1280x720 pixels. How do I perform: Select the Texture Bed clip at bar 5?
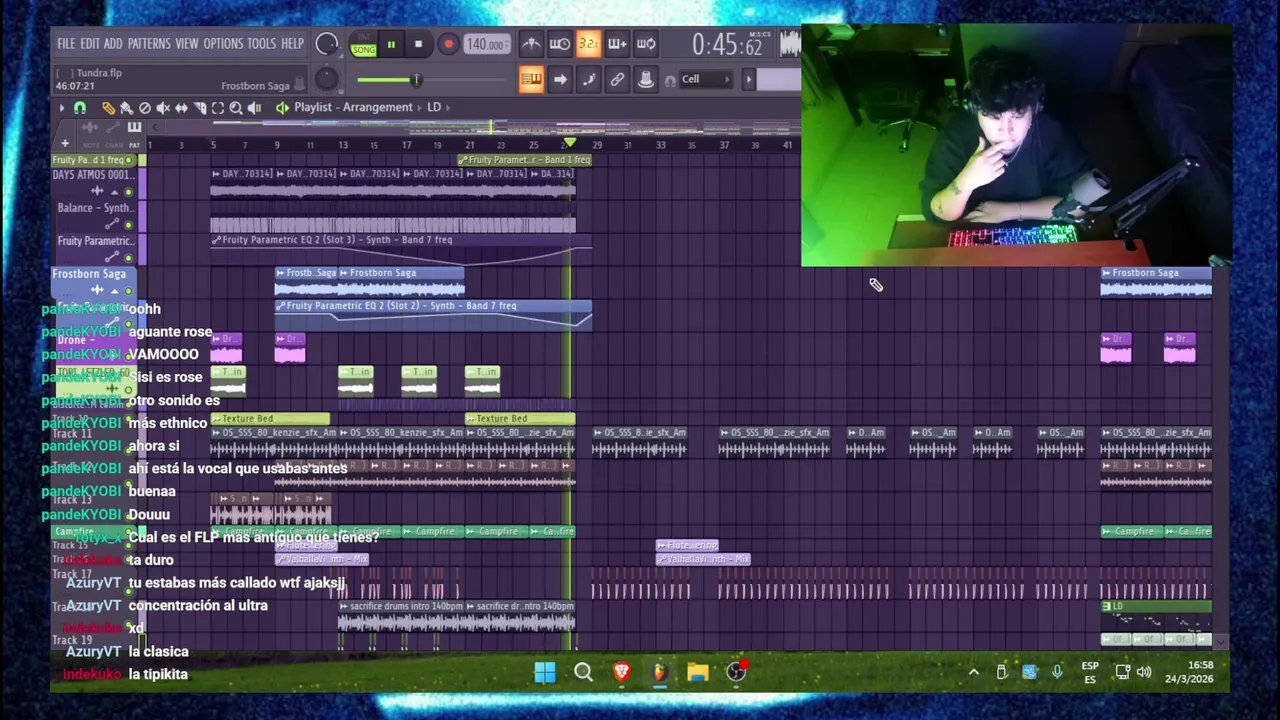pyautogui.click(x=270, y=419)
